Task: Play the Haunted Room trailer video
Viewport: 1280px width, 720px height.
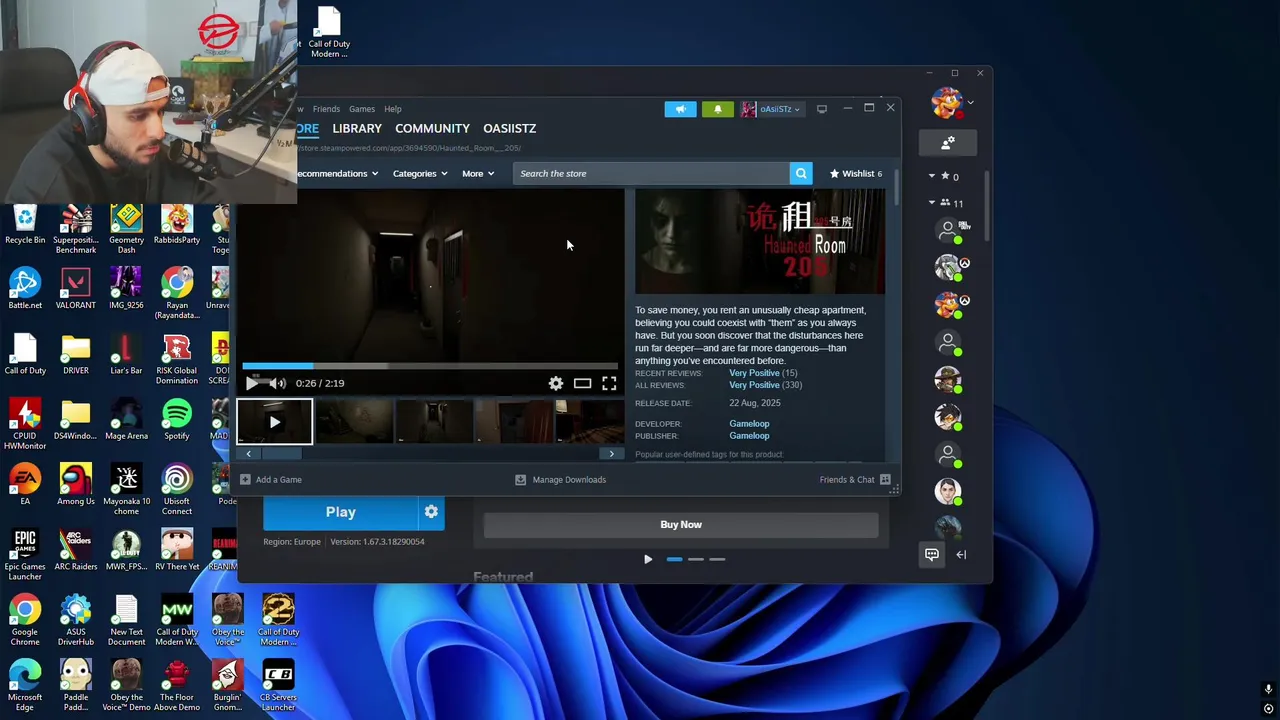Action: point(251,383)
